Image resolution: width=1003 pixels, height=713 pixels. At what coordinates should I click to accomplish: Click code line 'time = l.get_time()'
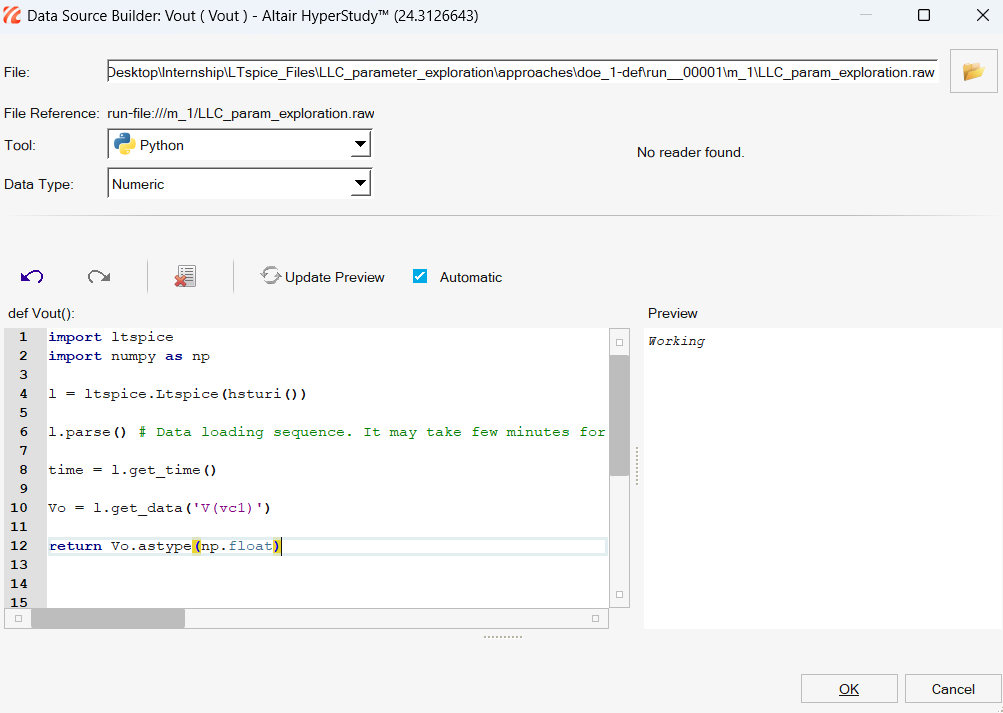133,470
